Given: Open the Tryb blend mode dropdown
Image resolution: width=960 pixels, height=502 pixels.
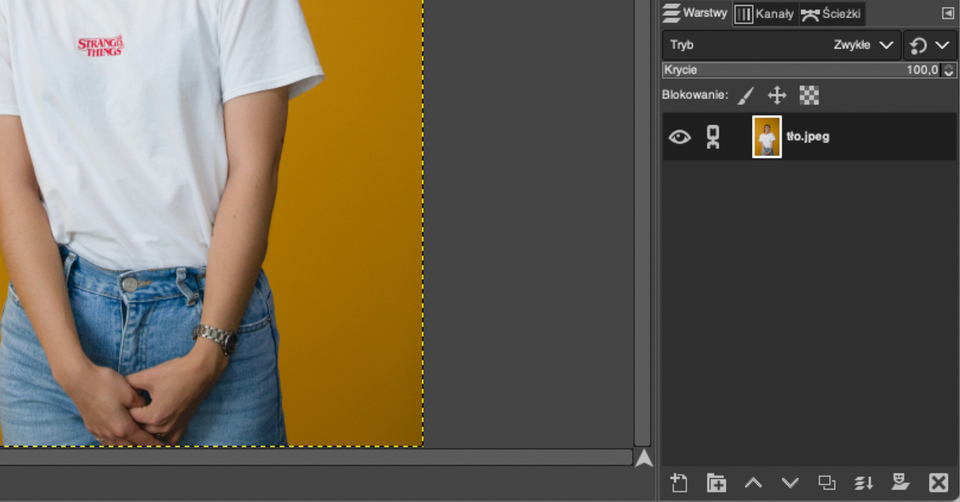Looking at the screenshot, I should pos(781,45).
